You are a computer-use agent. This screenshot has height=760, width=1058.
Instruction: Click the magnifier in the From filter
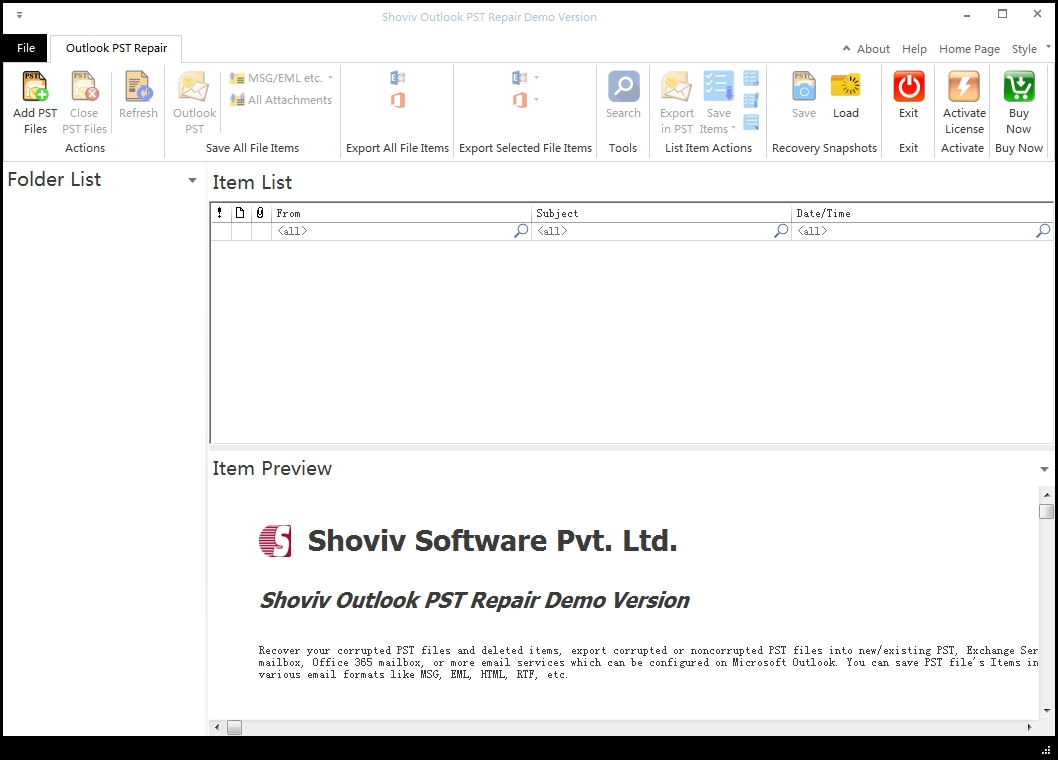pyautogui.click(x=521, y=231)
